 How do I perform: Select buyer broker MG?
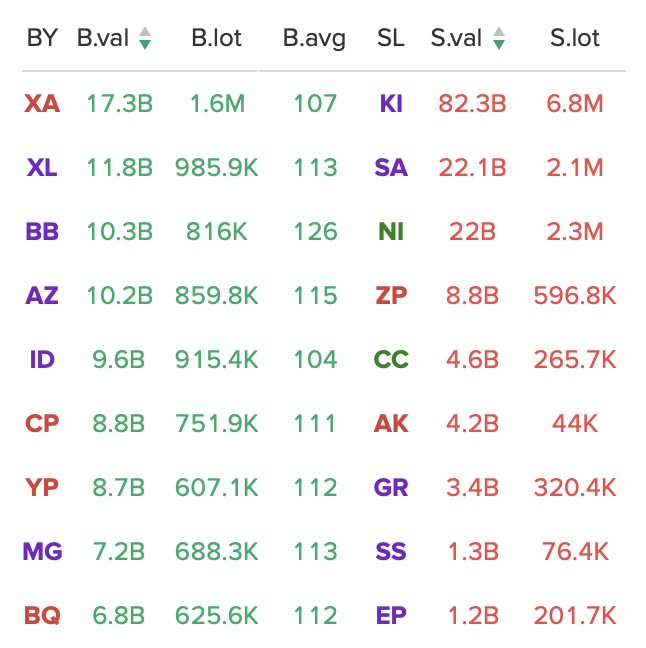[x=42, y=551]
